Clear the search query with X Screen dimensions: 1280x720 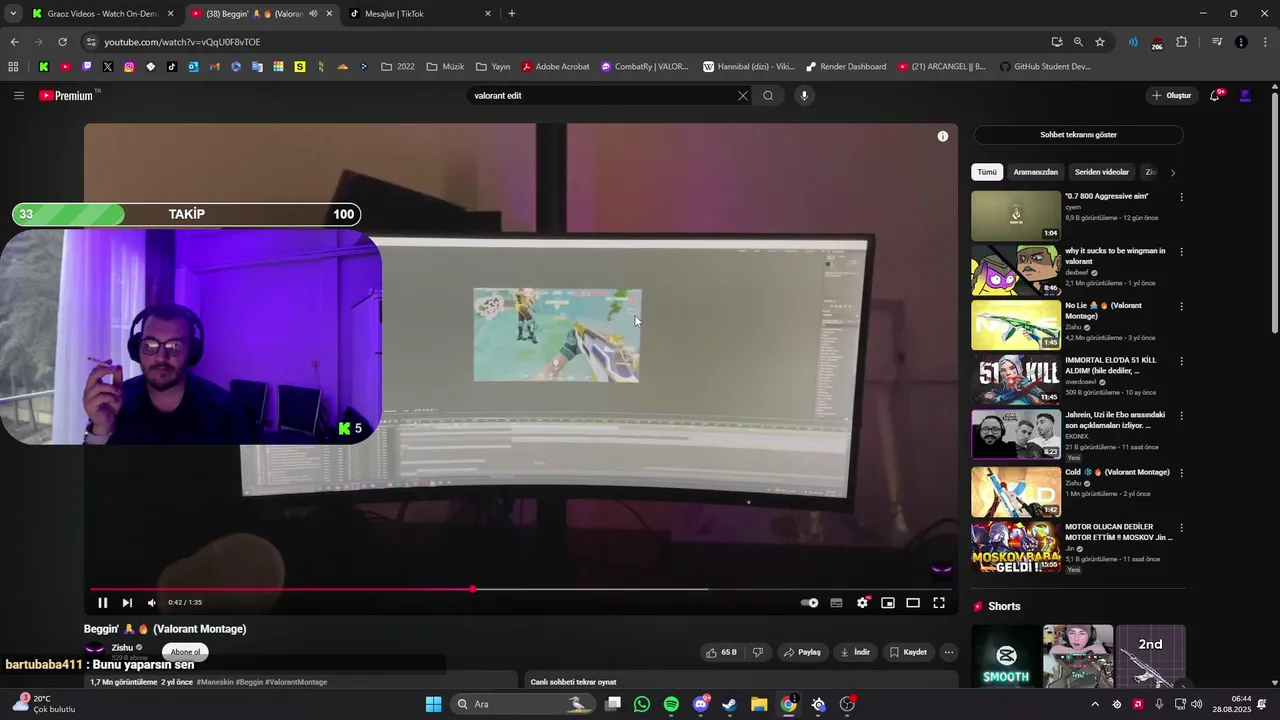[742, 96]
